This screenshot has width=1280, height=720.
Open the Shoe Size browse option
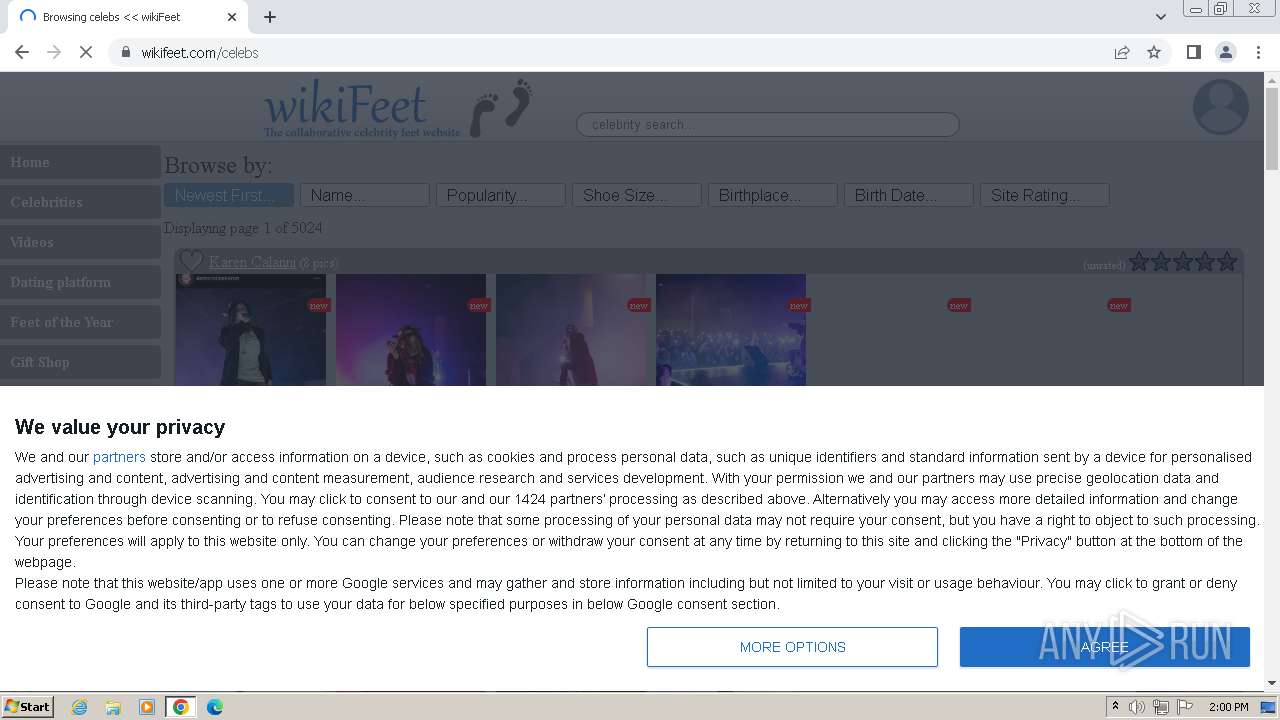[637, 195]
